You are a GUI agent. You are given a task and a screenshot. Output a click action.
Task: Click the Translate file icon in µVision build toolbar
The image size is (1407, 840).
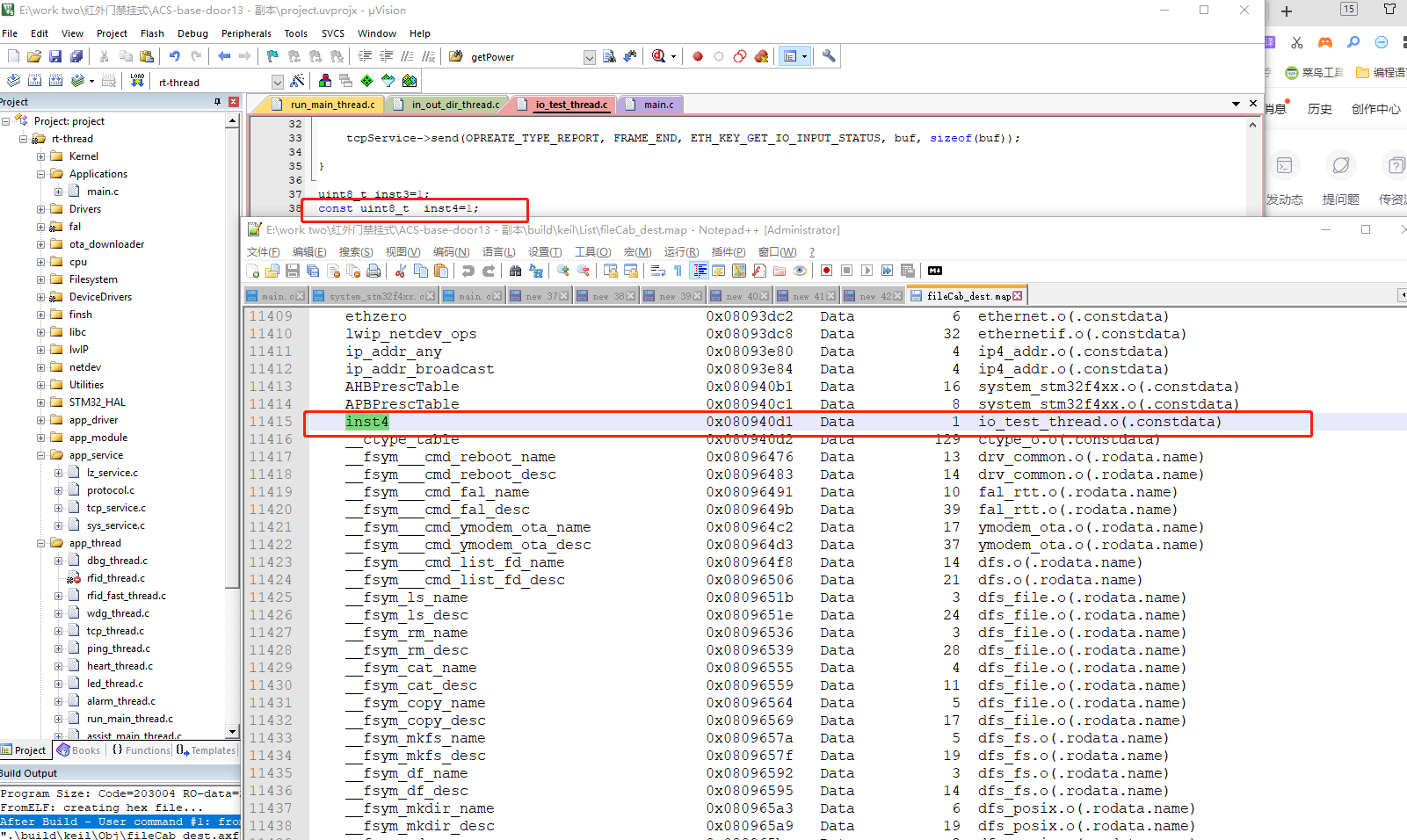coord(13,81)
